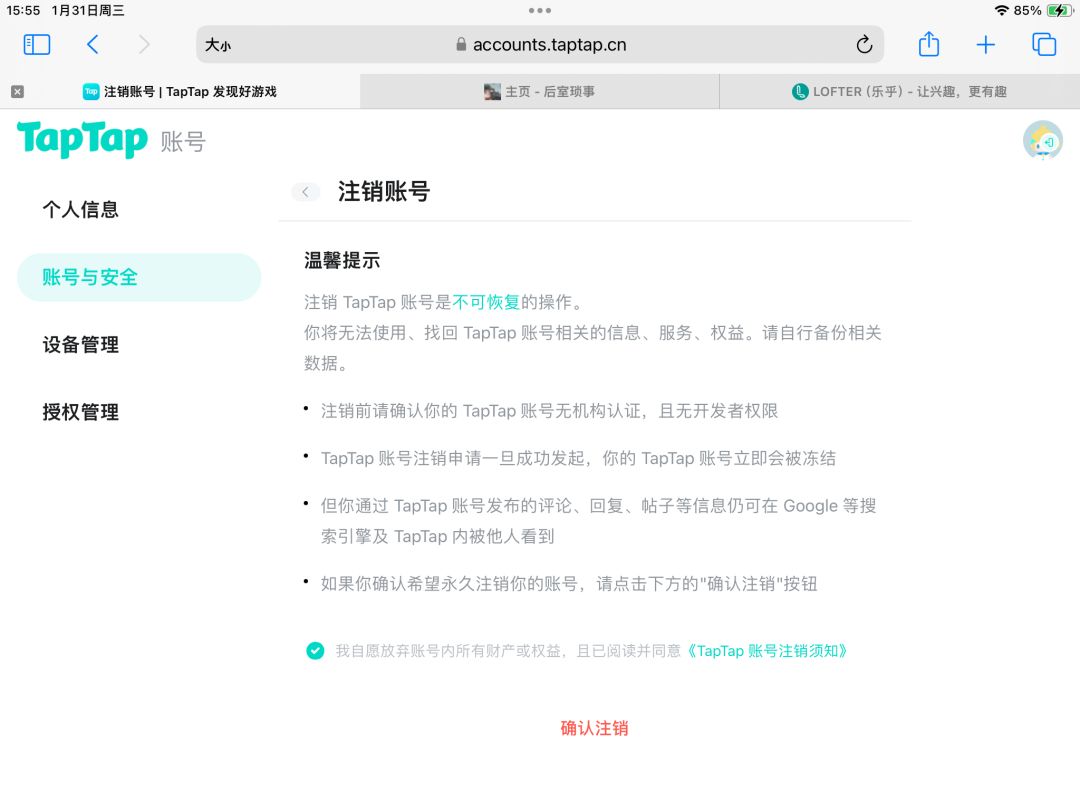
Task: Tap the 账号 label beside the logo
Action: click(183, 142)
